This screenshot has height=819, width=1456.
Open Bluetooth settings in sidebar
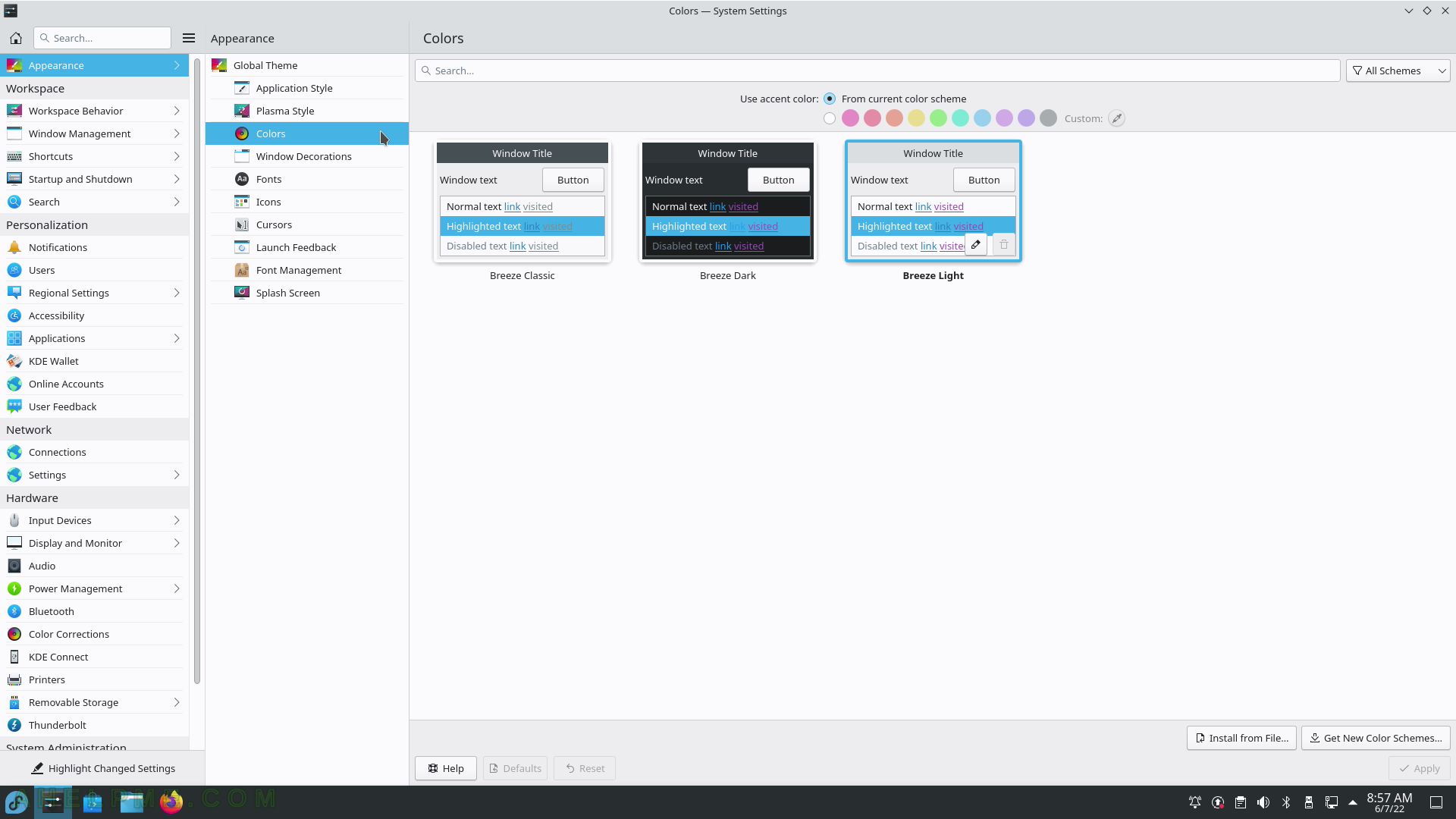coord(95,611)
